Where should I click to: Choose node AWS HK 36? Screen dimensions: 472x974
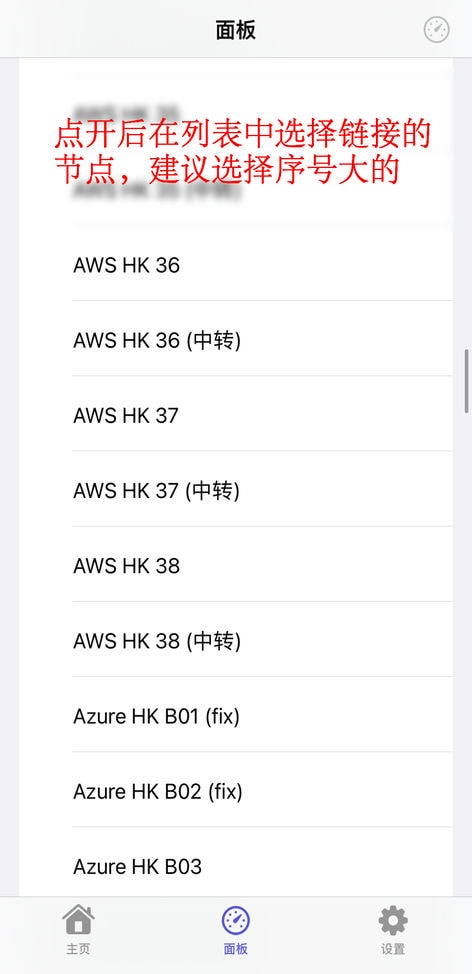(262, 265)
